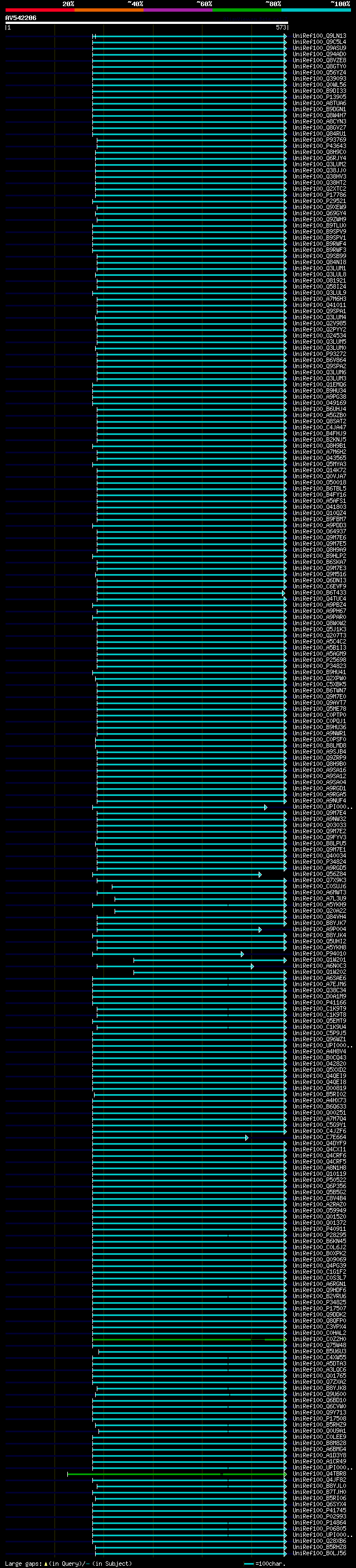356x1568 pixels.
Task: Select label UniRef100_B9RWF4
Action: (x=319, y=244)
